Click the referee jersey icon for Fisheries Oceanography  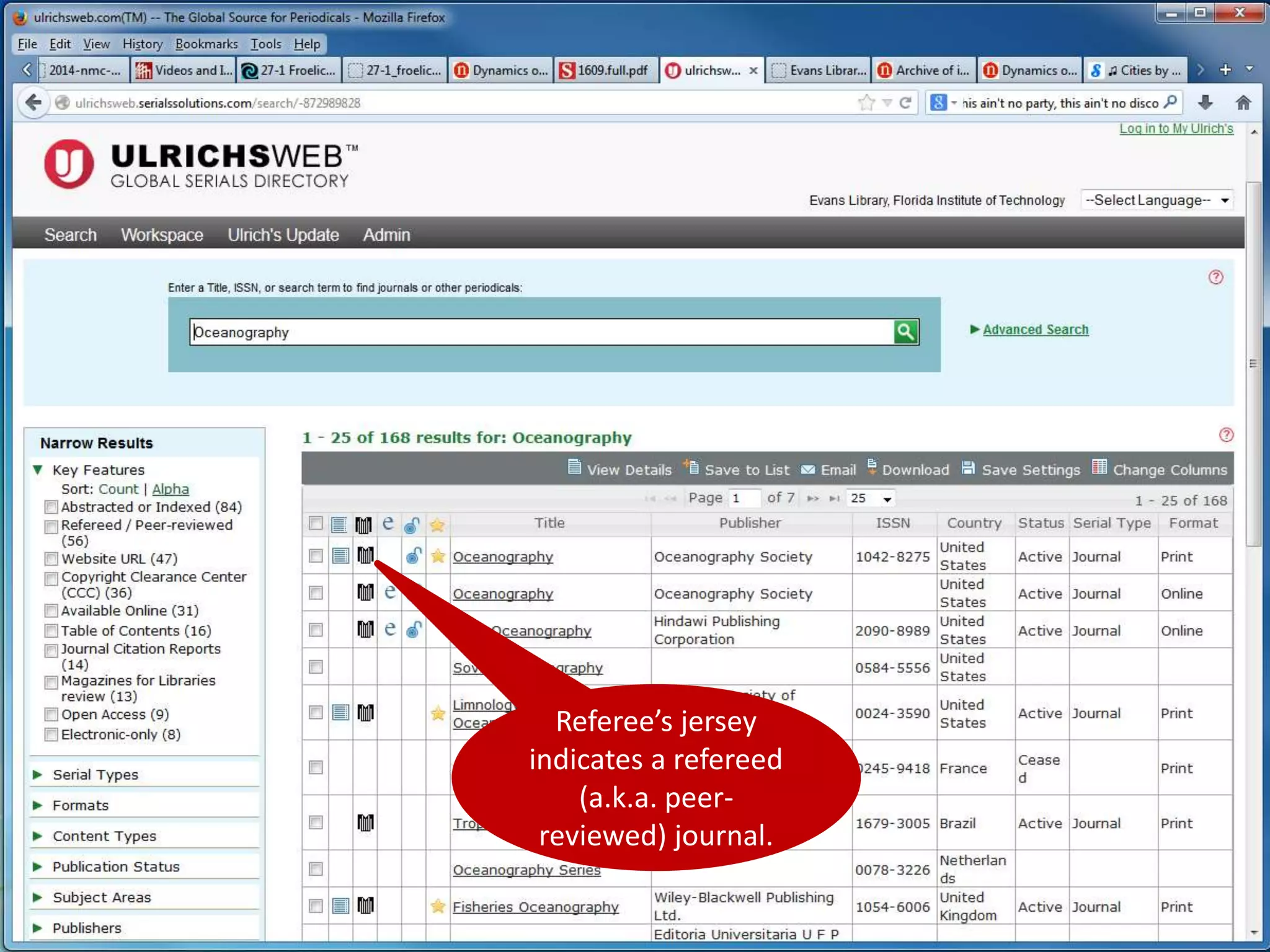(365, 906)
